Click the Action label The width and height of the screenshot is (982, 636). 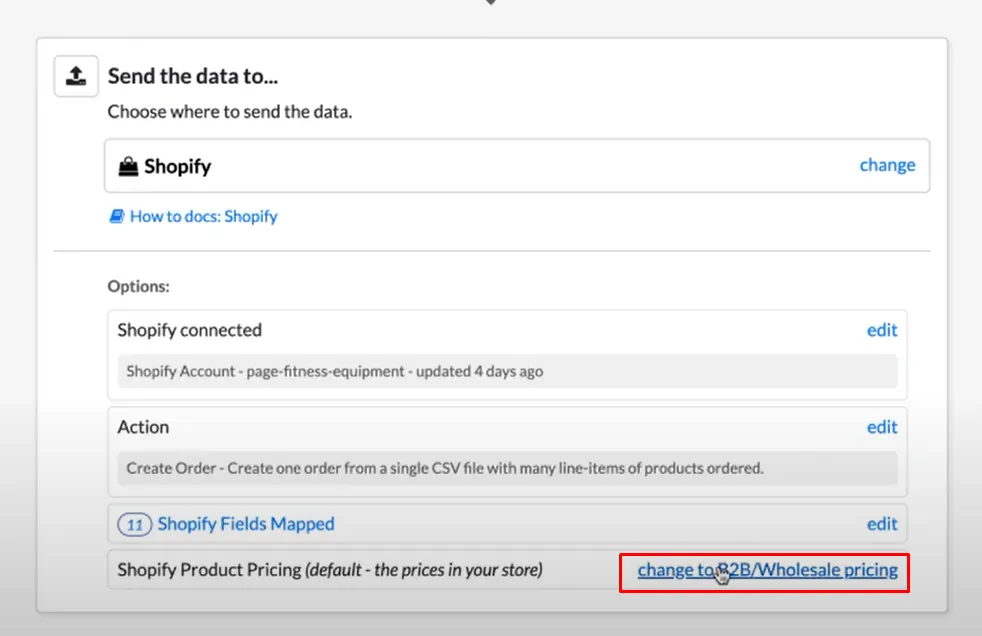[143, 427]
